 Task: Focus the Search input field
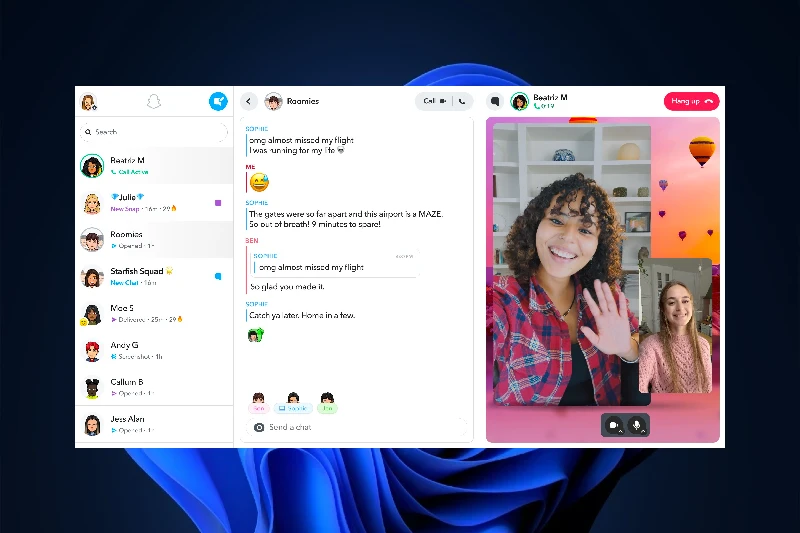(154, 132)
